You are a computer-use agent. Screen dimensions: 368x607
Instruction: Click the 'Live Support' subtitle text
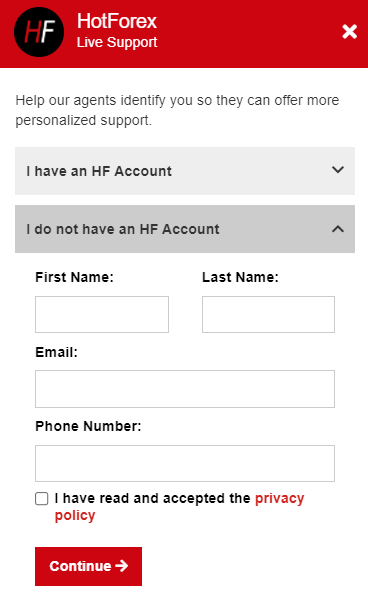117,42
